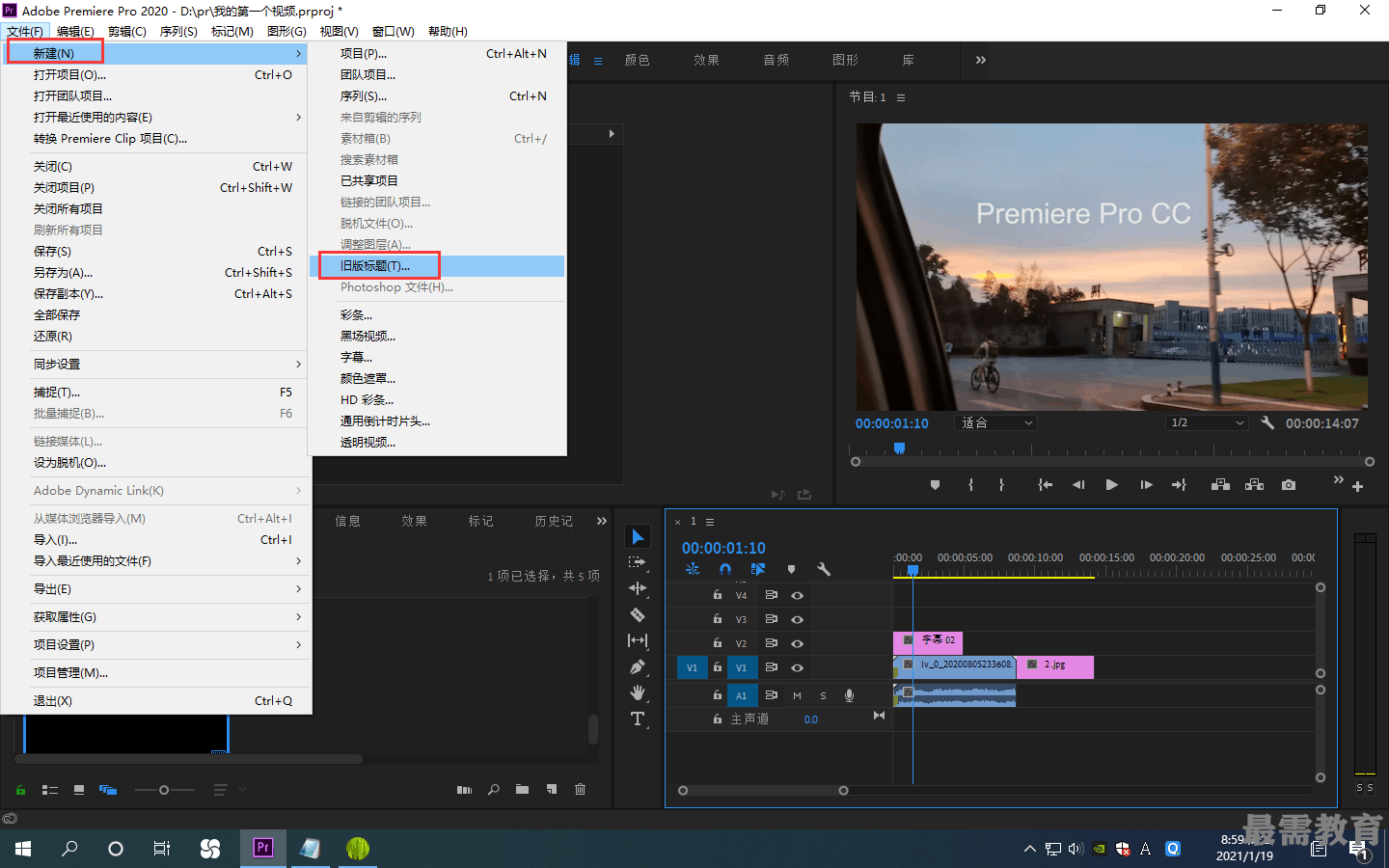This screenshot has width=1389, height=868.
Task: Create New Bin in project panel
Action: (x=522, y=789)
